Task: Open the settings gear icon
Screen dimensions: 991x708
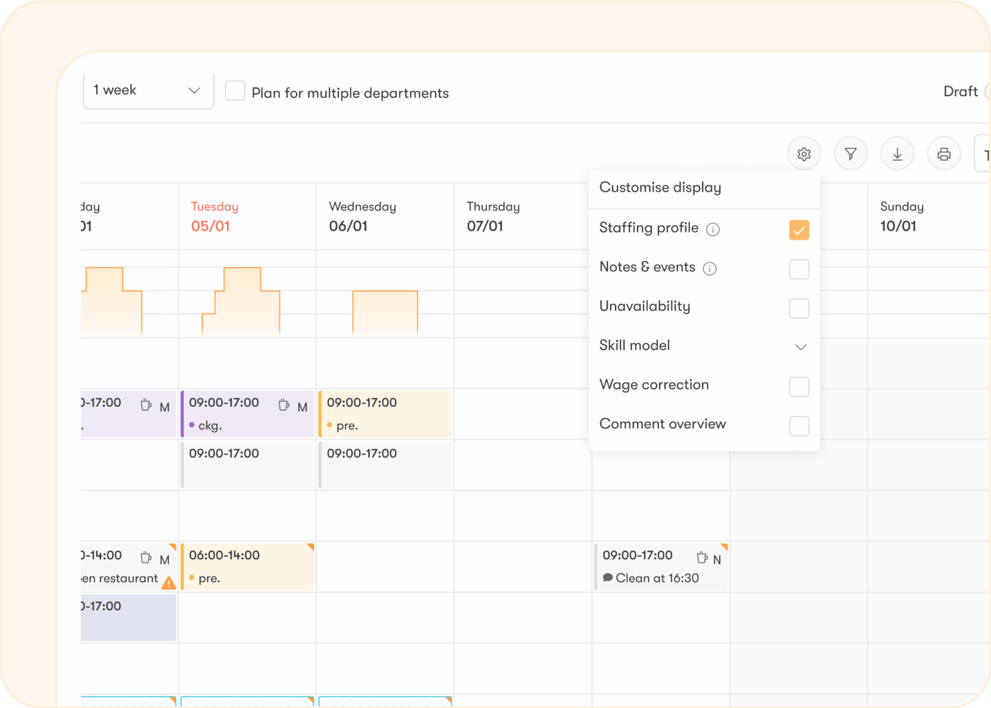Action: coord(804,153)
